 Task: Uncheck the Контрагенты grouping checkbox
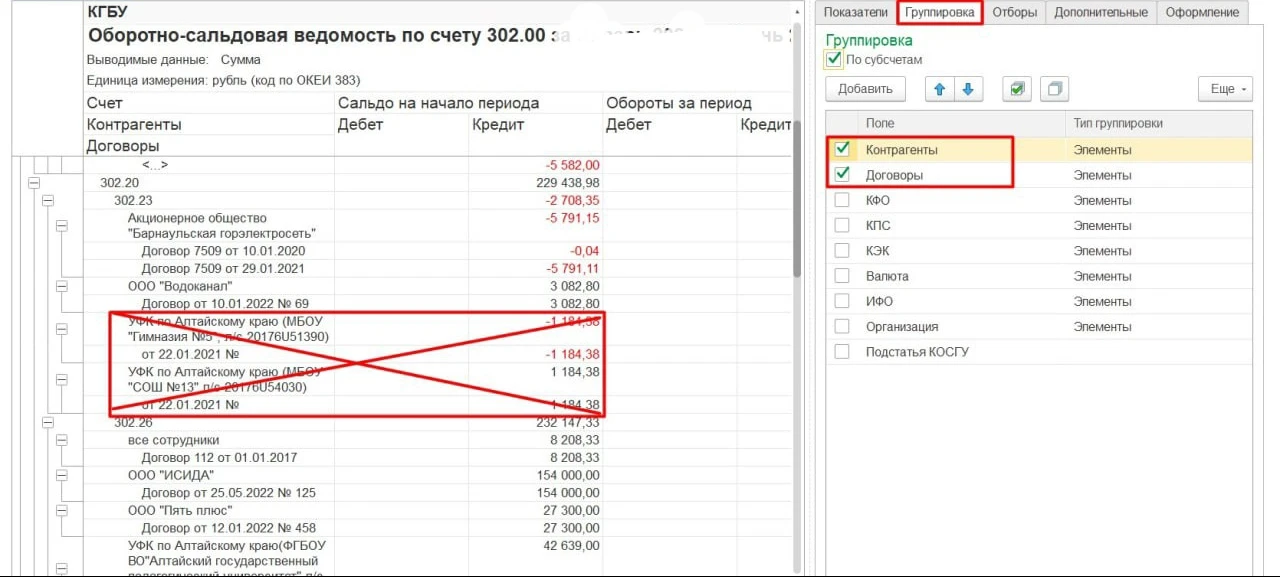pyautogui.click(x=842, y=149)
